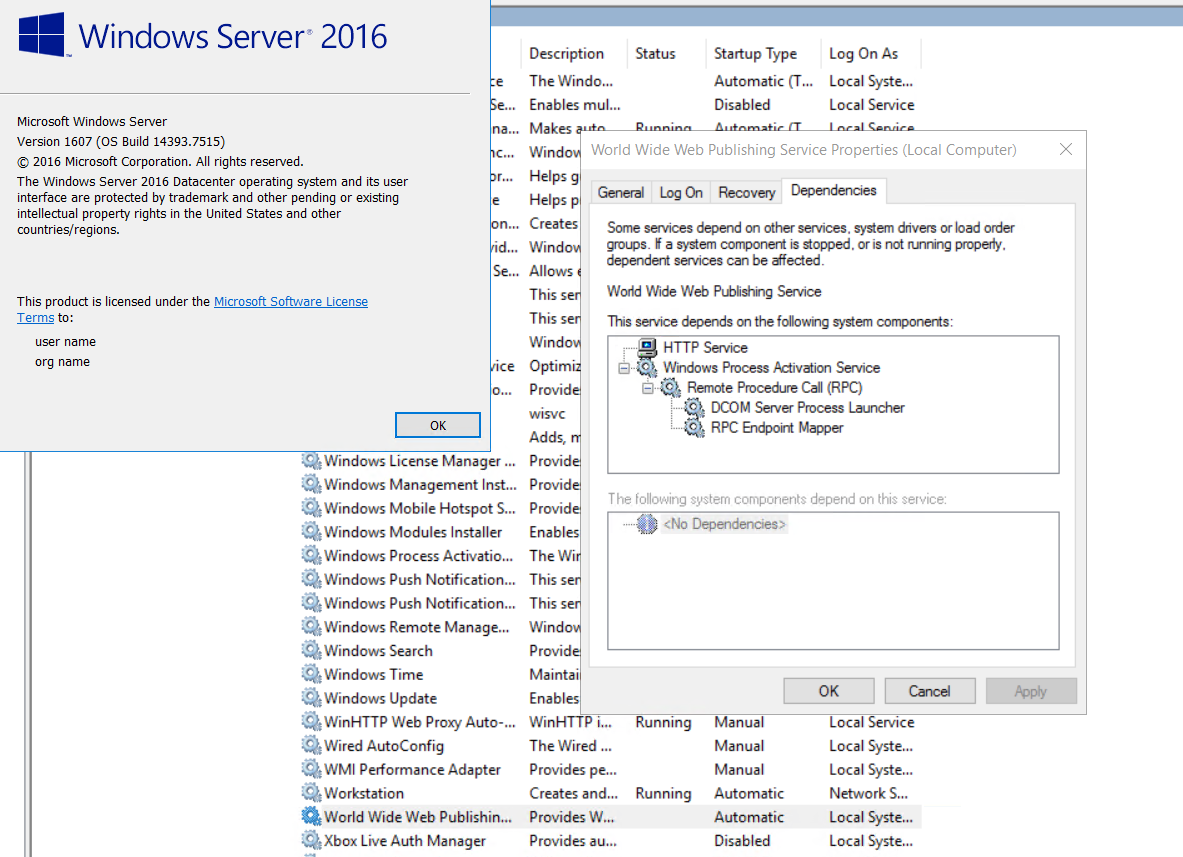Image resolution: width=1183 pixels, height=857 pixels.
Task: Click the Version 1607 (OS Build 14393.7515) text
Action: (x=121, y=141)
